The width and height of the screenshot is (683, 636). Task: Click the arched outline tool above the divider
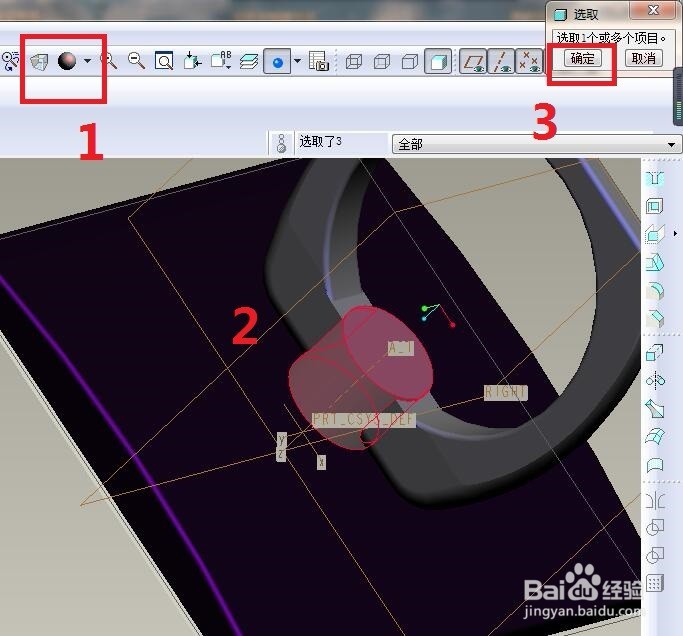655,465
